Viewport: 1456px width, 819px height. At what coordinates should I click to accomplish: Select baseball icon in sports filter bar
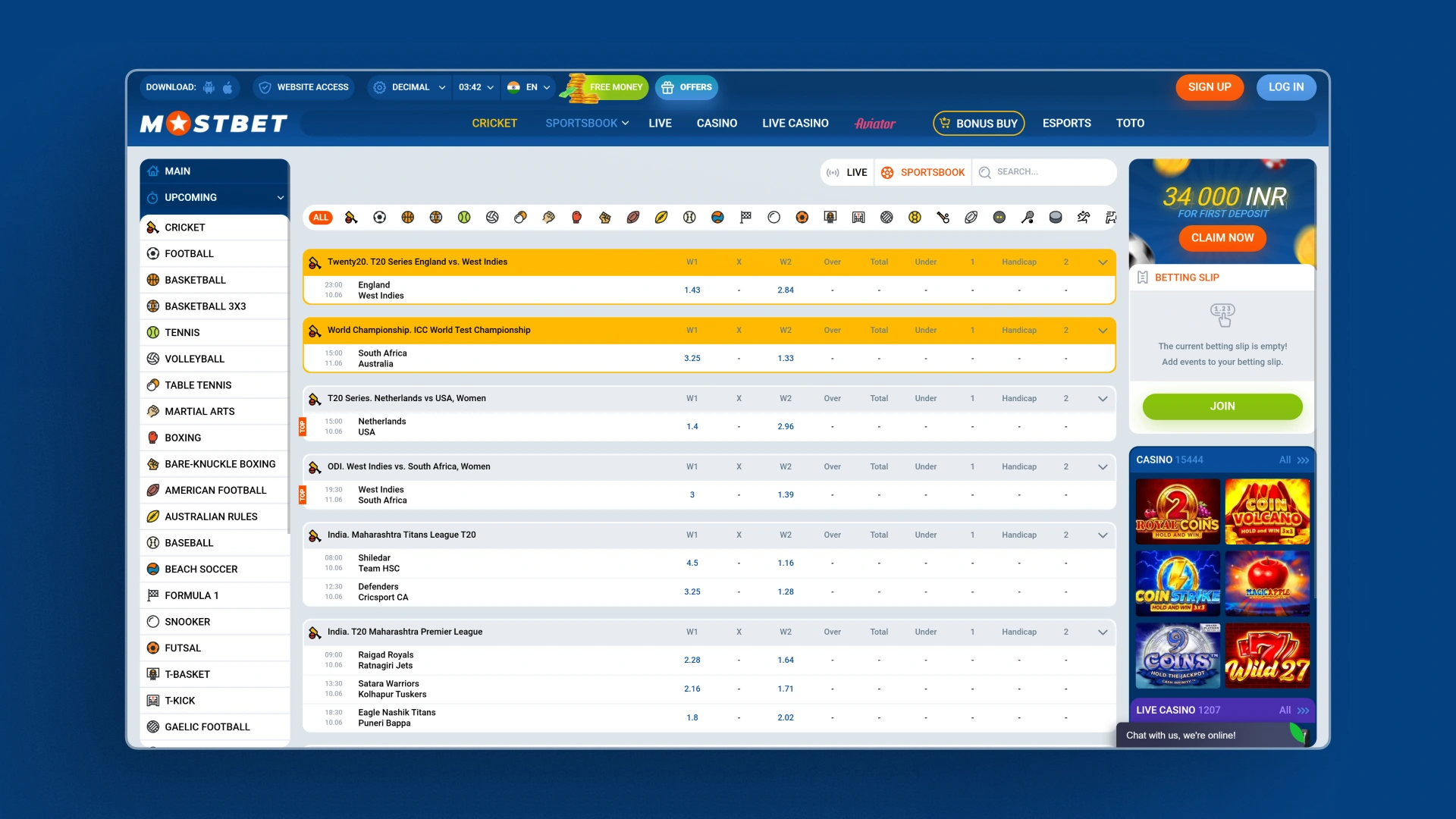coord(689,218)
